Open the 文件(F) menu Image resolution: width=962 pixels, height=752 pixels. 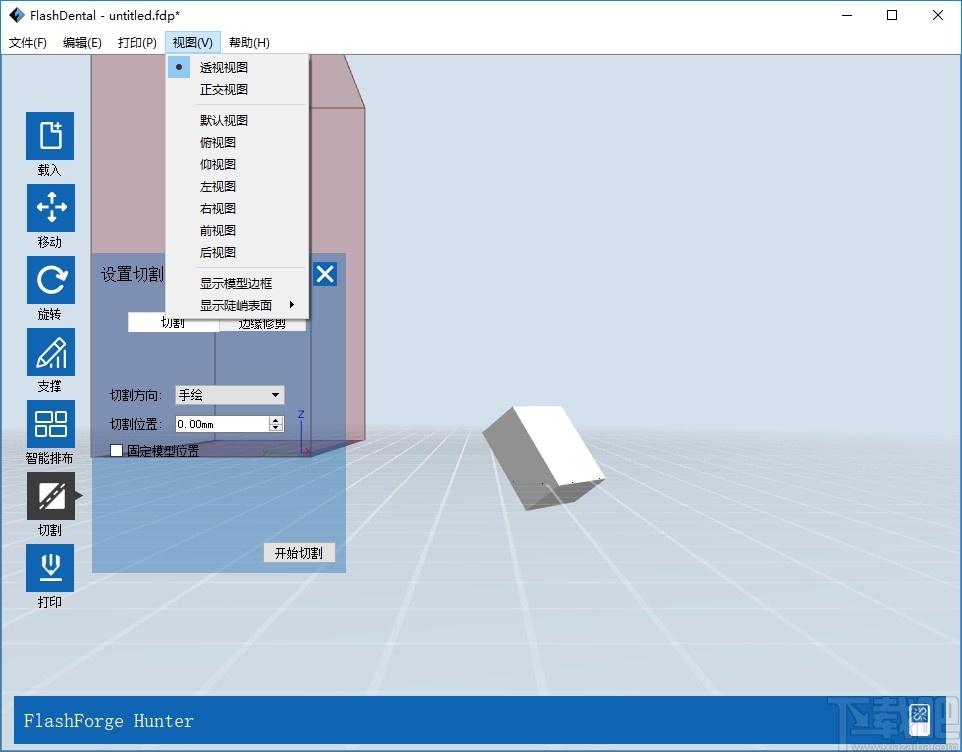point(28,42)
